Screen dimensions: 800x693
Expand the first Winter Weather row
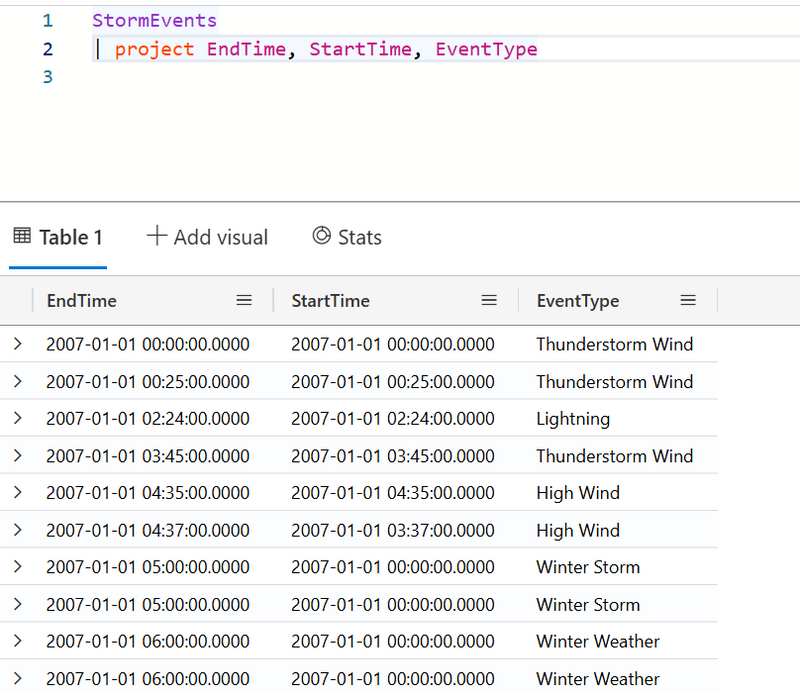pos(18,641)
